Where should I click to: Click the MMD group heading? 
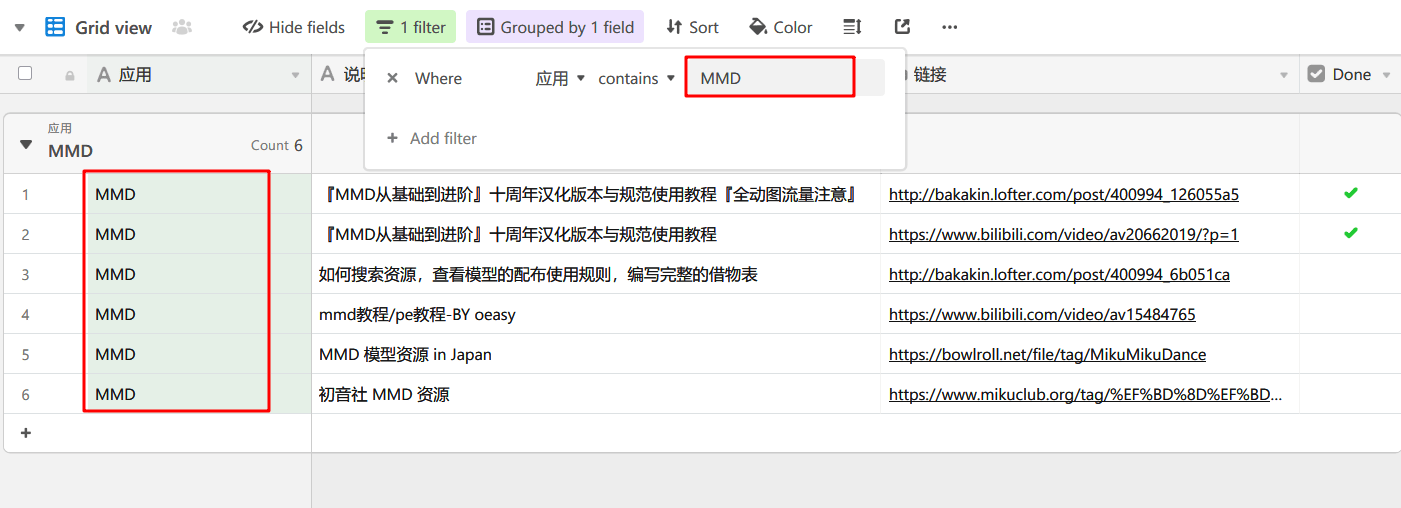(x=70, y=151)
